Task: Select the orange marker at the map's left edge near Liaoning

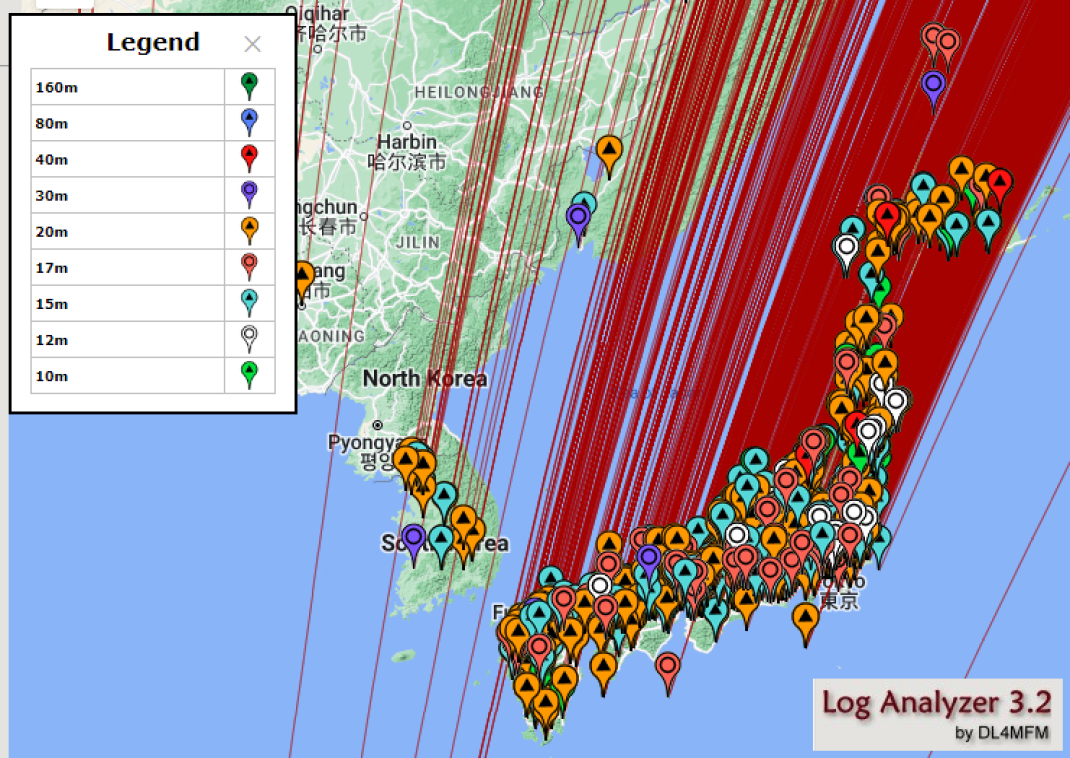Action: pos(302,277)
